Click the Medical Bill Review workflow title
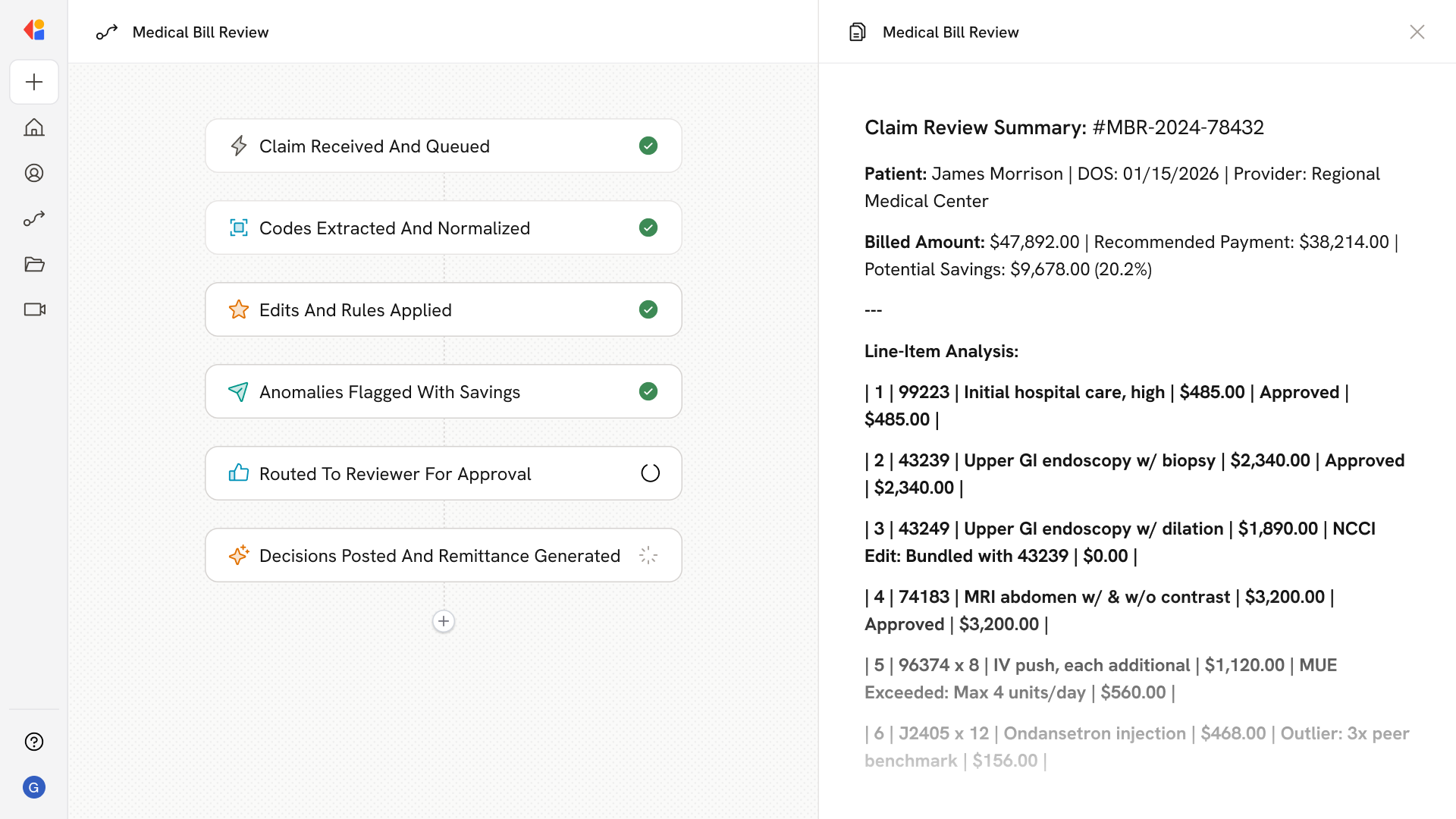This screenshot has width=1456, height=819. [x=200, y=32]
